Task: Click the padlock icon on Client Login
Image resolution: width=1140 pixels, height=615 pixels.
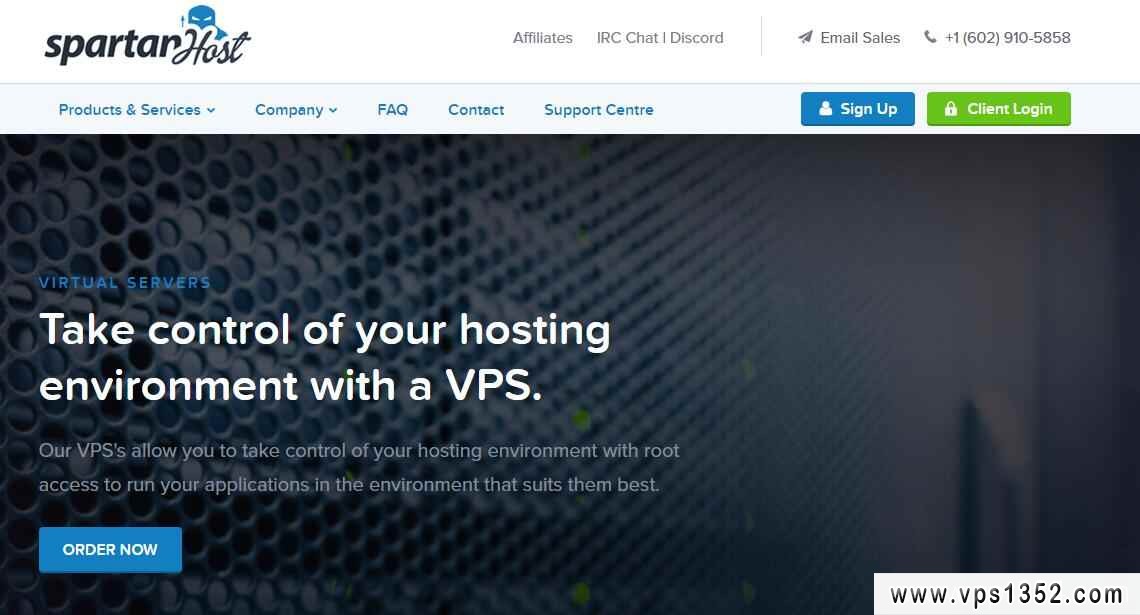Action: pyautogui.click(x=950, y=108)
